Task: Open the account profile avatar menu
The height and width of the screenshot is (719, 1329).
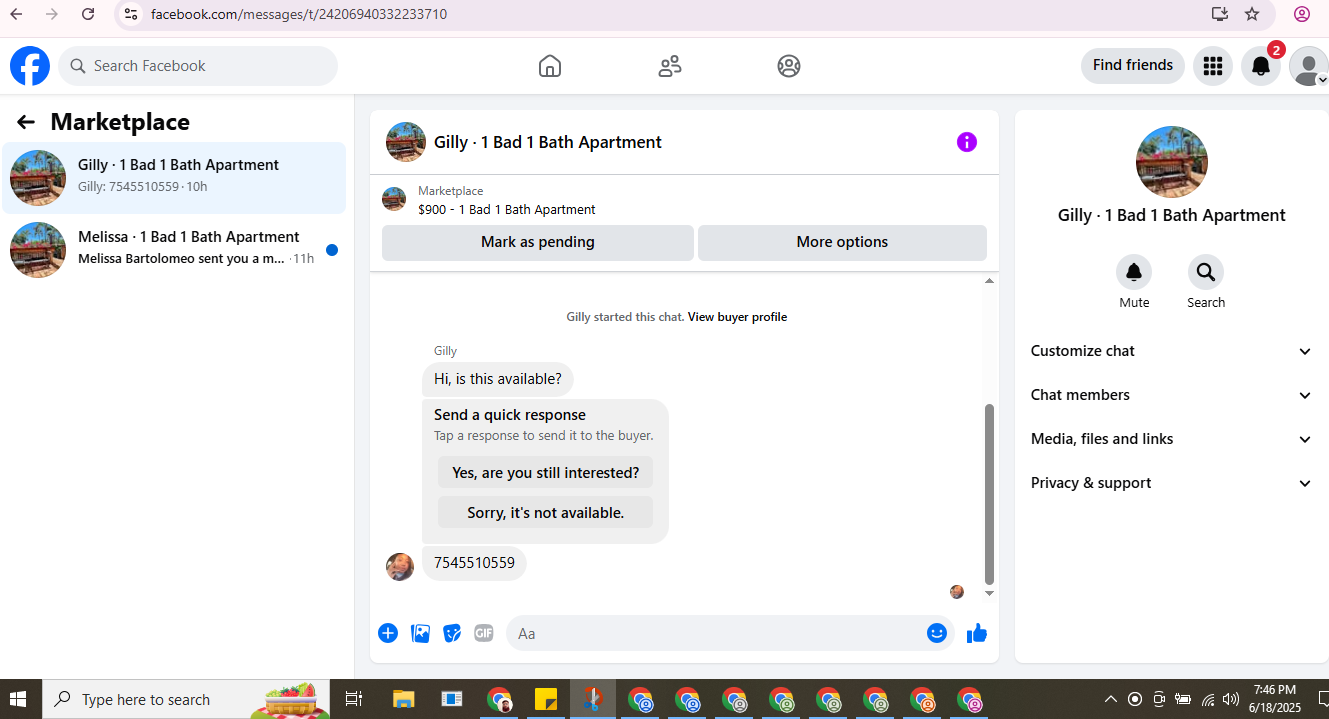Action: pyautogui.click(x=1309, y=66)
